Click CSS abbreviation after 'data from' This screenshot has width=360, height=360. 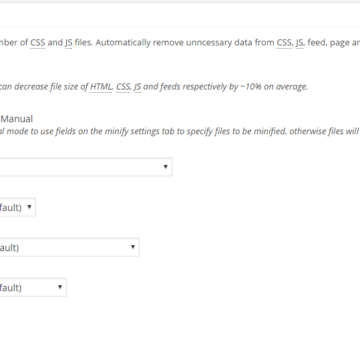(284, 43)
